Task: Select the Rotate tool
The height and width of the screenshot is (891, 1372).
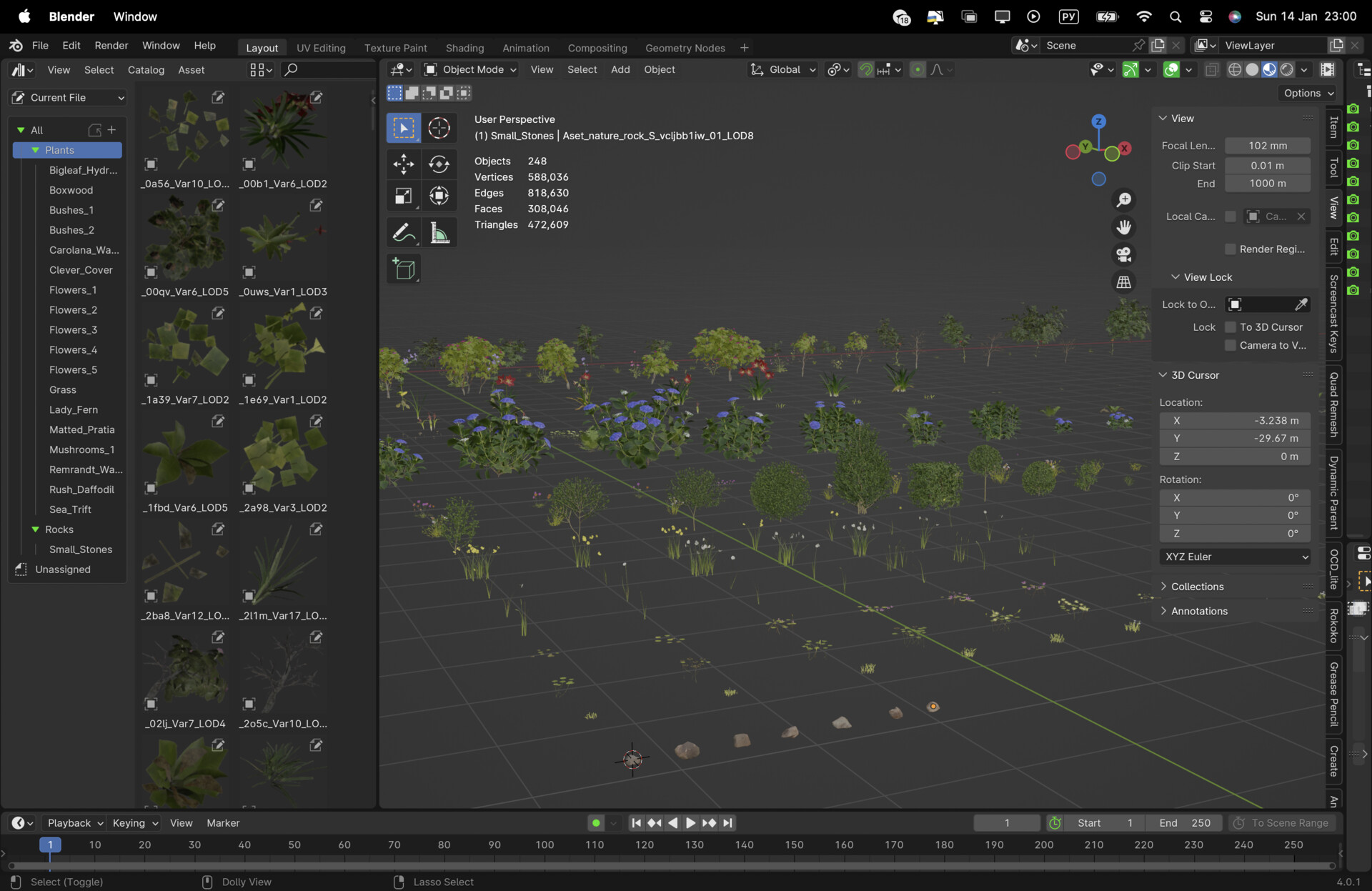Action: click(x=439, y=164)
